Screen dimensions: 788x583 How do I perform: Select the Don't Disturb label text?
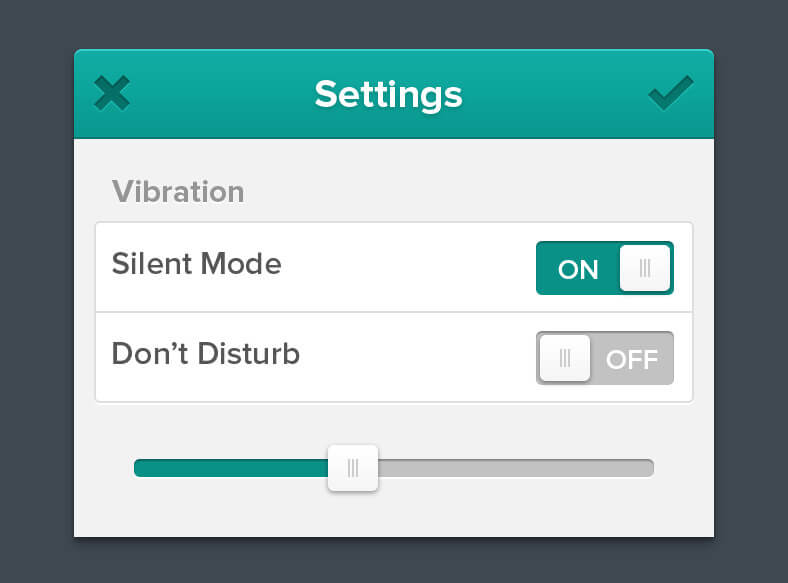click(x=205, y=354)
